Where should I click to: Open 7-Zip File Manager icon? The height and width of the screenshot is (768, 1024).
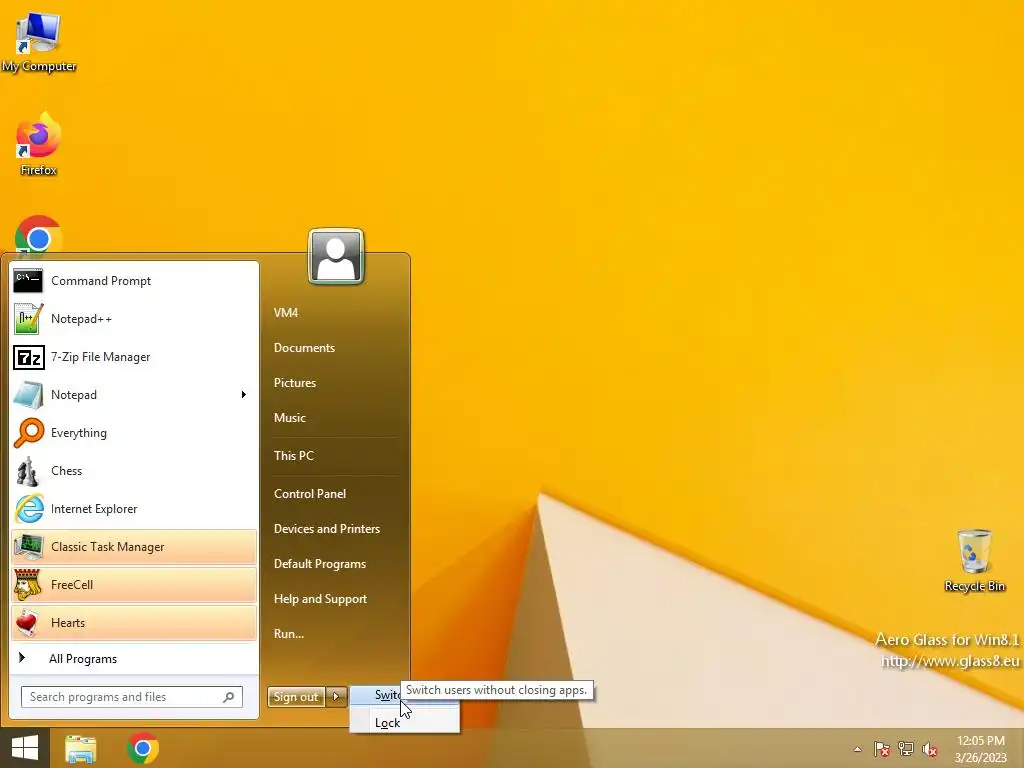tap(28, 357)
